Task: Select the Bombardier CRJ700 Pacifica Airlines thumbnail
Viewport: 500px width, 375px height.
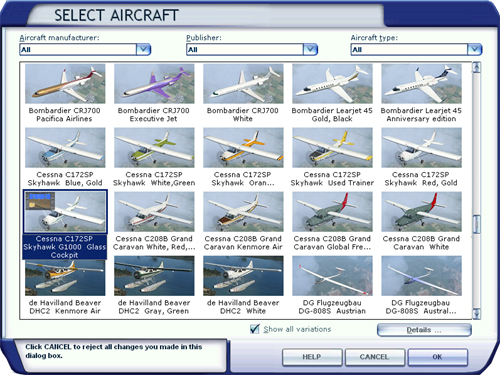Action: pyautogui.click(x=65, y=84)
